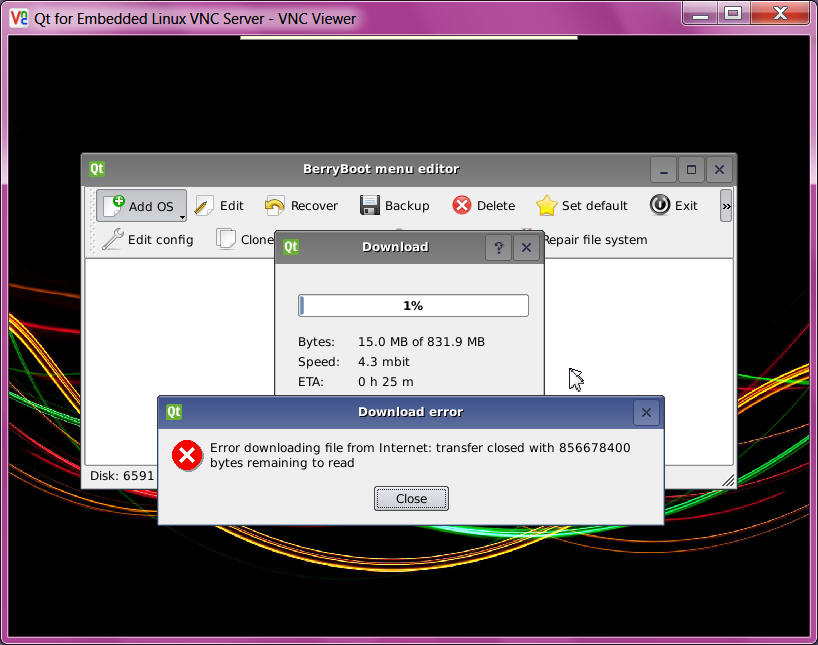Close the Download progress dialog
Image resolution: width=818 pixels, height=645 pixels.
pyautogui.click(x=526, y=248)
